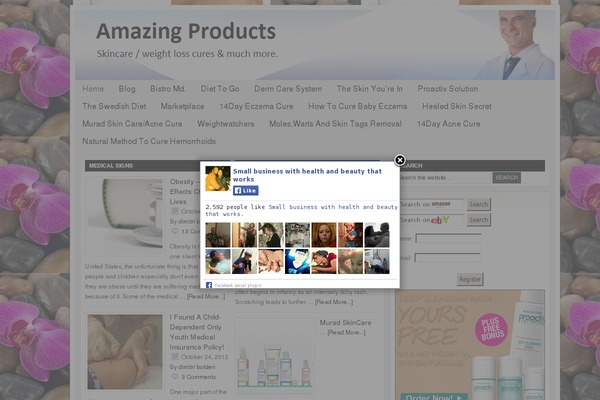Click dimitri bolden author link under 2012 post
Image resolution: width=600 pixels, height=400 pixels.
tap(197, 367)
